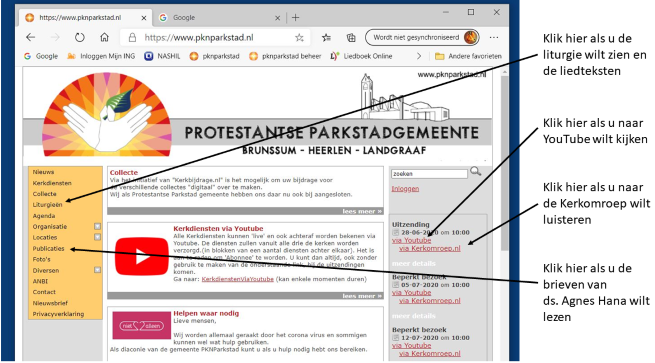Play the red YouTube logo thumbnail
Image resolution: width=655 pixels, height=363 pixels.
142,256
